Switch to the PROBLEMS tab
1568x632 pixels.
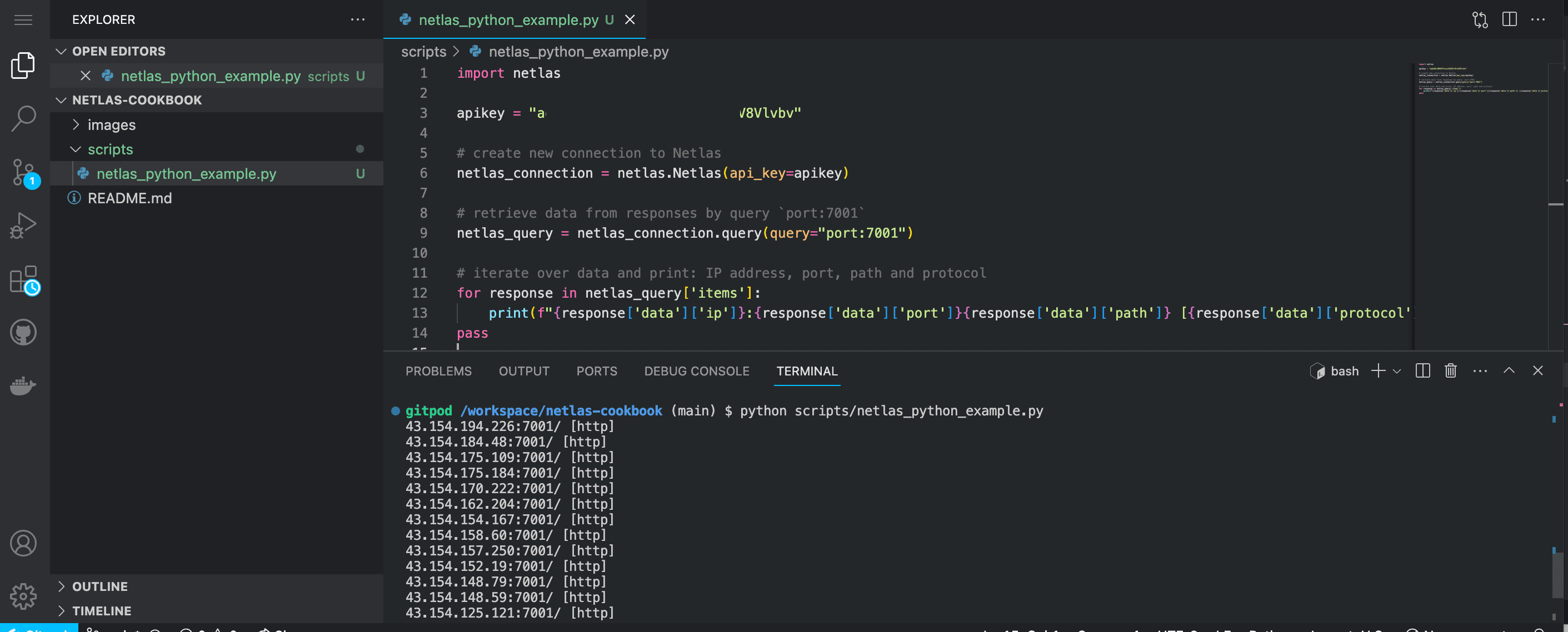[x=438, y=371]
